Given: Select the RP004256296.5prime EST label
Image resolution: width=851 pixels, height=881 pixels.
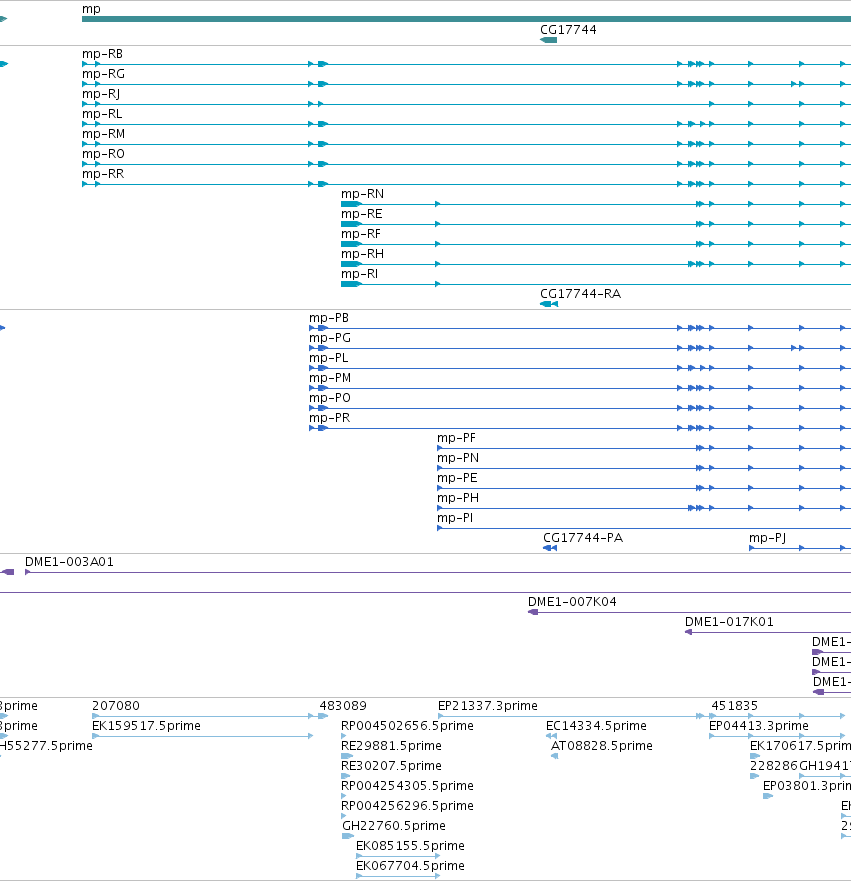Looking at the screenshot, I should [x=407, y=806].
